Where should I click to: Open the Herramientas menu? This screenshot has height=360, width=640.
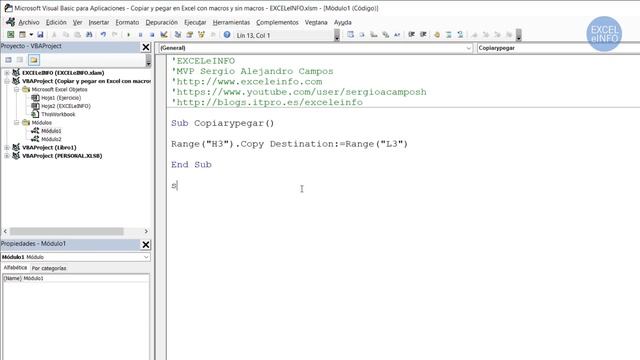point(231,22)
